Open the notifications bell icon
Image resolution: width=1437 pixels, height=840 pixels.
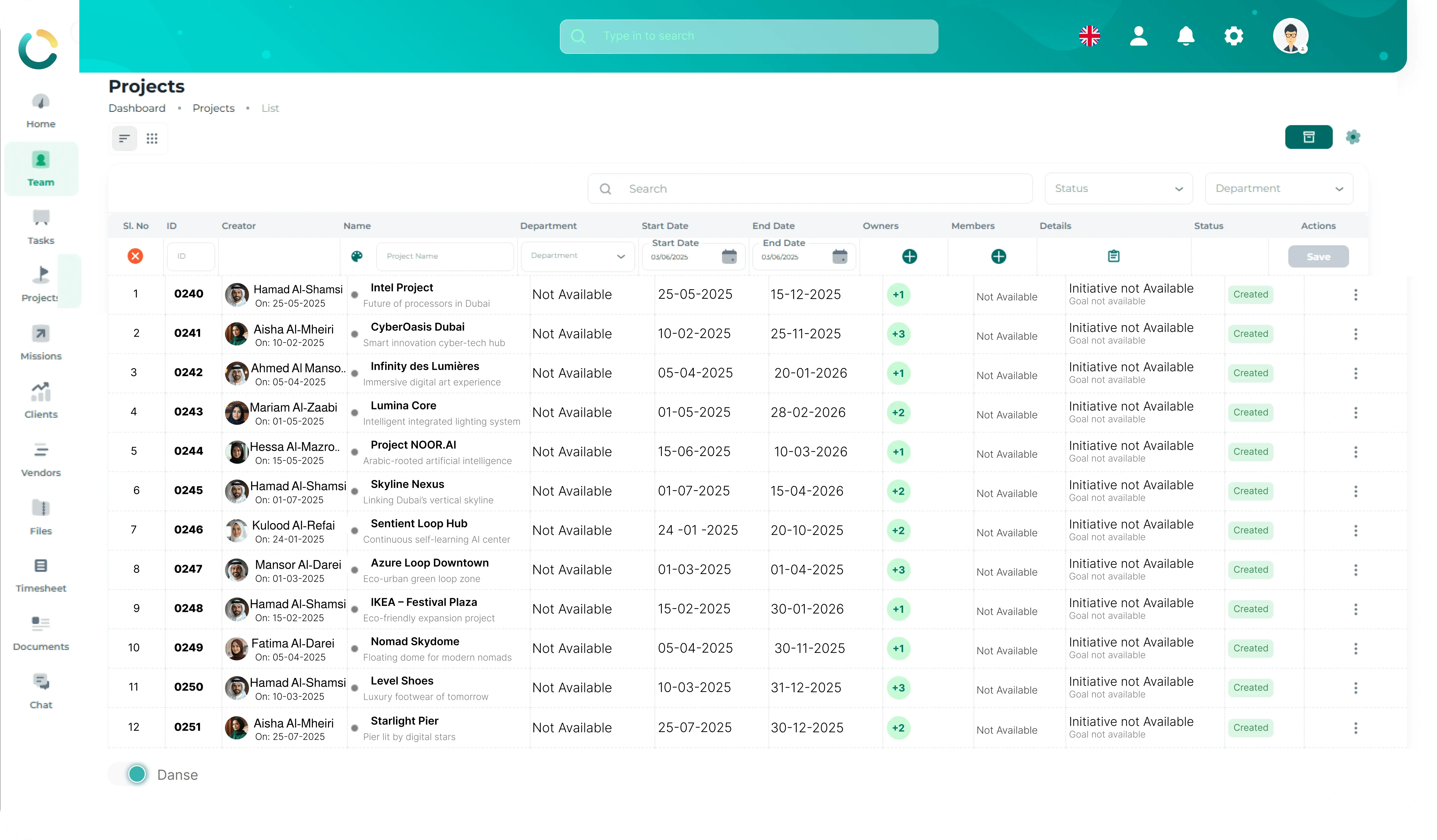tap(1186, 36)
